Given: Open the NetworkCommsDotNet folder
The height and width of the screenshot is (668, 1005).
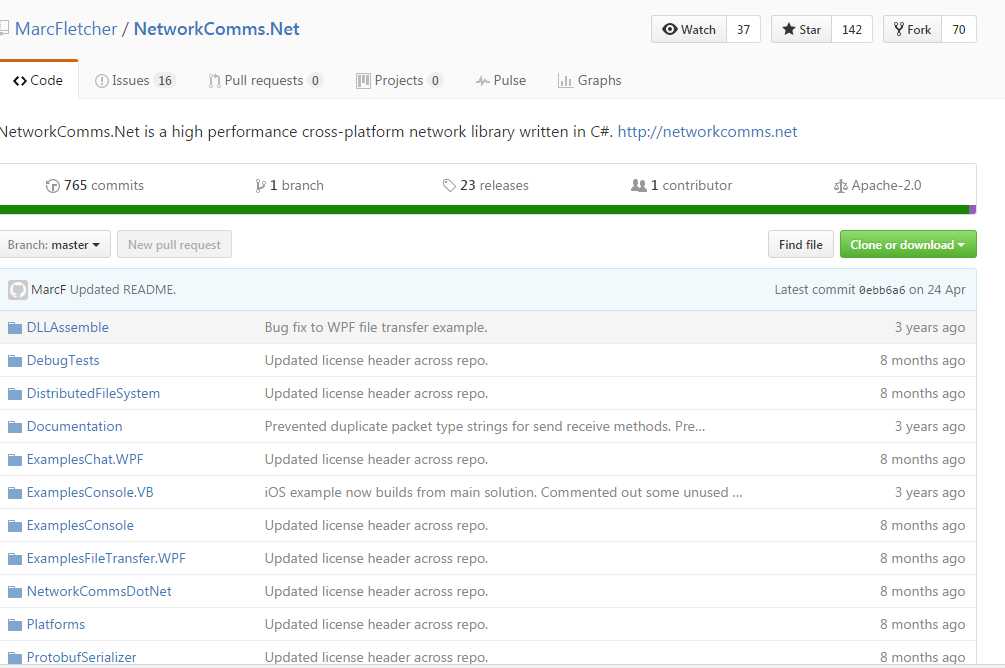Looking at the screenshot, I should (x=99, y=592).
